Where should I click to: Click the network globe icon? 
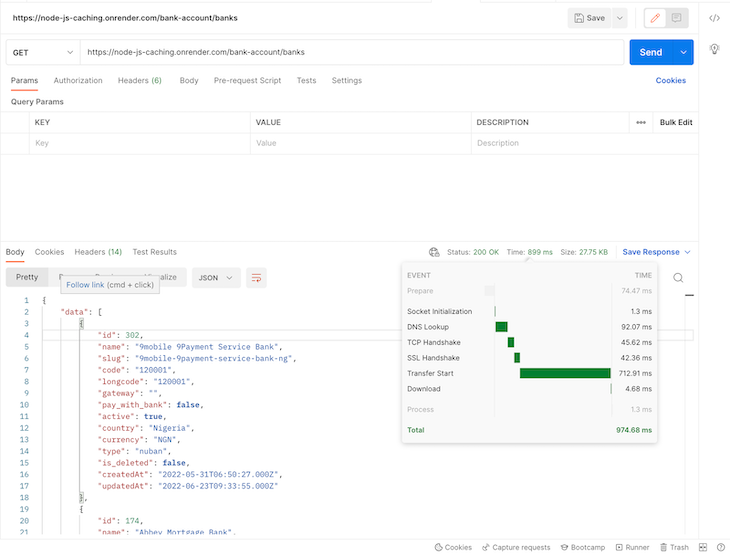(x=434, y=252)
